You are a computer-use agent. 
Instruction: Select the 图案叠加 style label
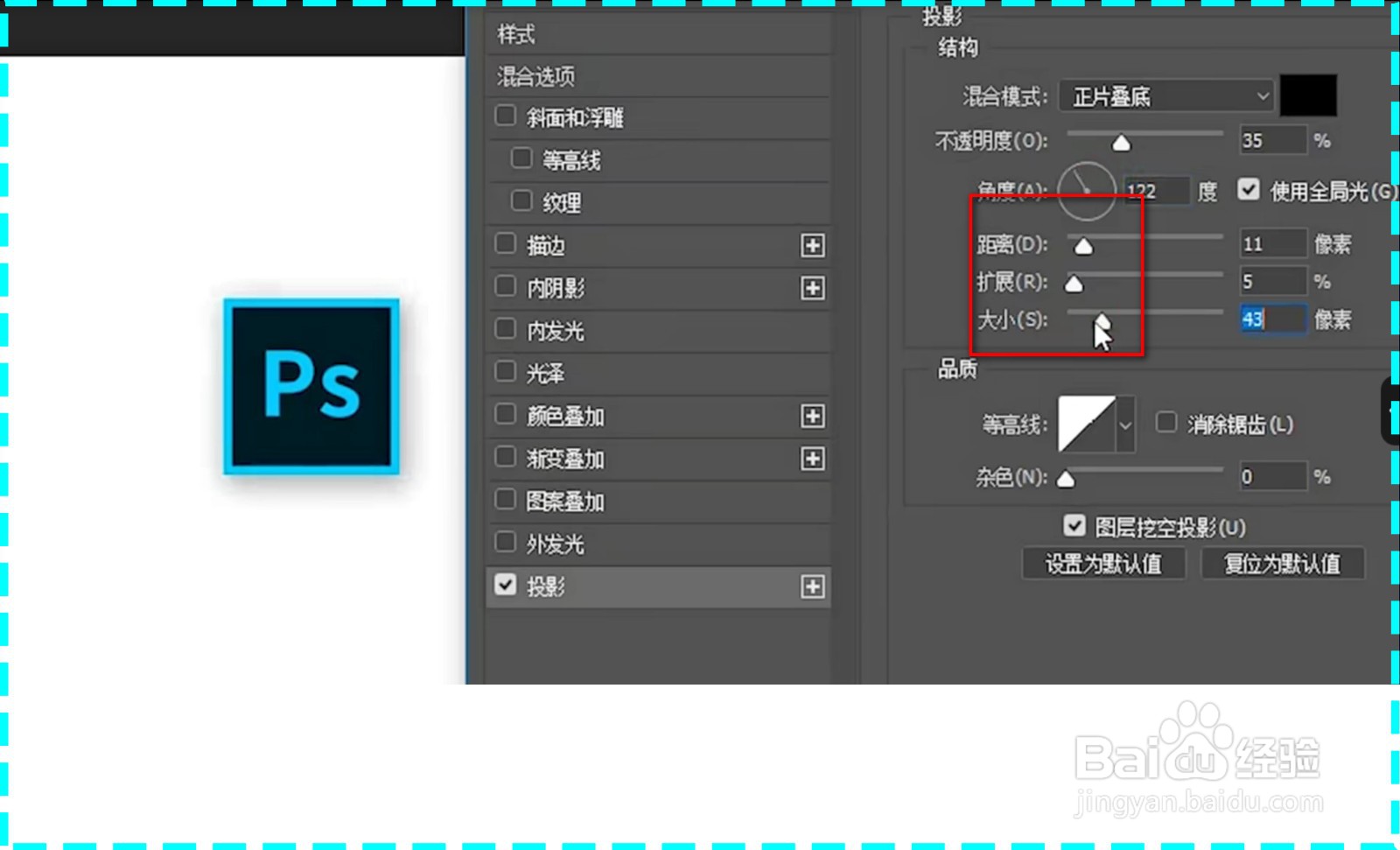click(x=565, y=502)
